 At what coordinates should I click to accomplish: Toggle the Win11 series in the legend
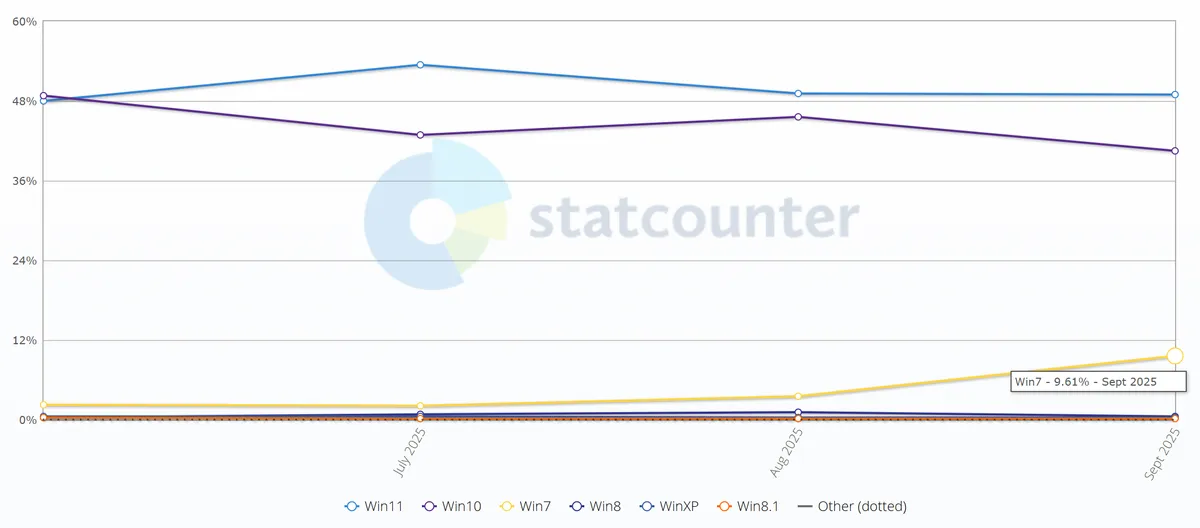374,506
